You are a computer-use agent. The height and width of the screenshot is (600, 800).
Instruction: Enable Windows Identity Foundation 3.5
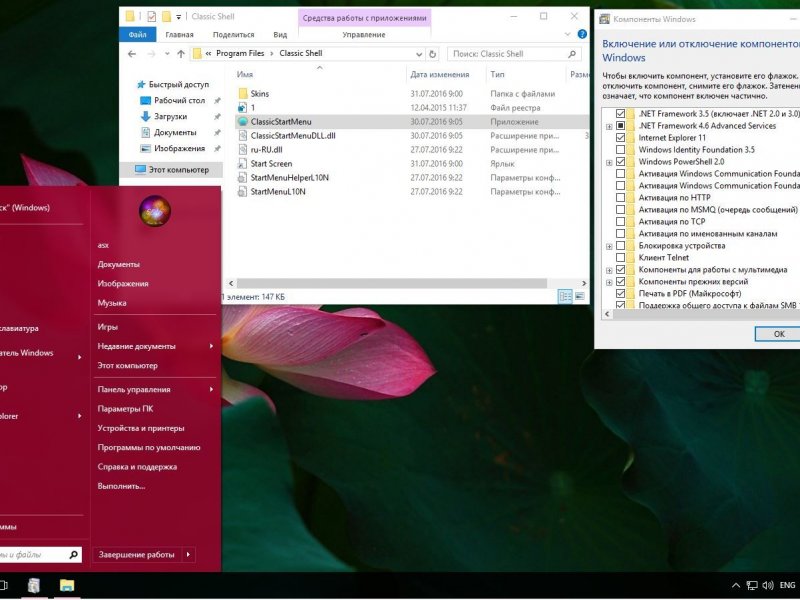(620, 149)
